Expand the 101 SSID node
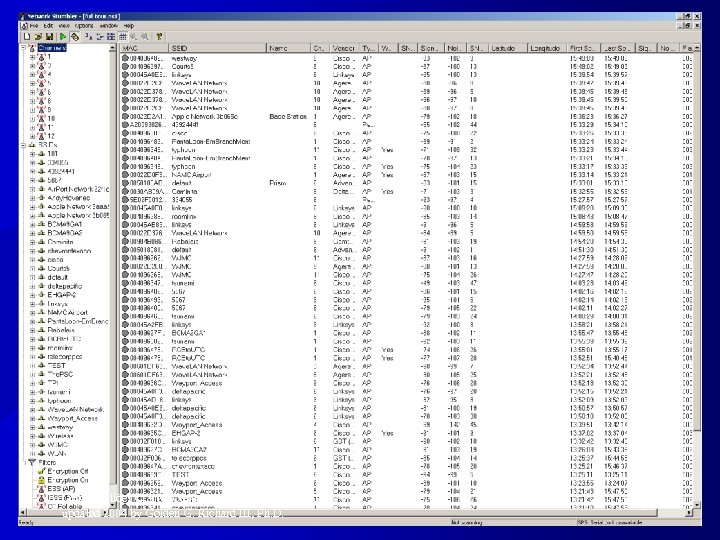This screenshot has height=540, width=720. click(32, 154)
